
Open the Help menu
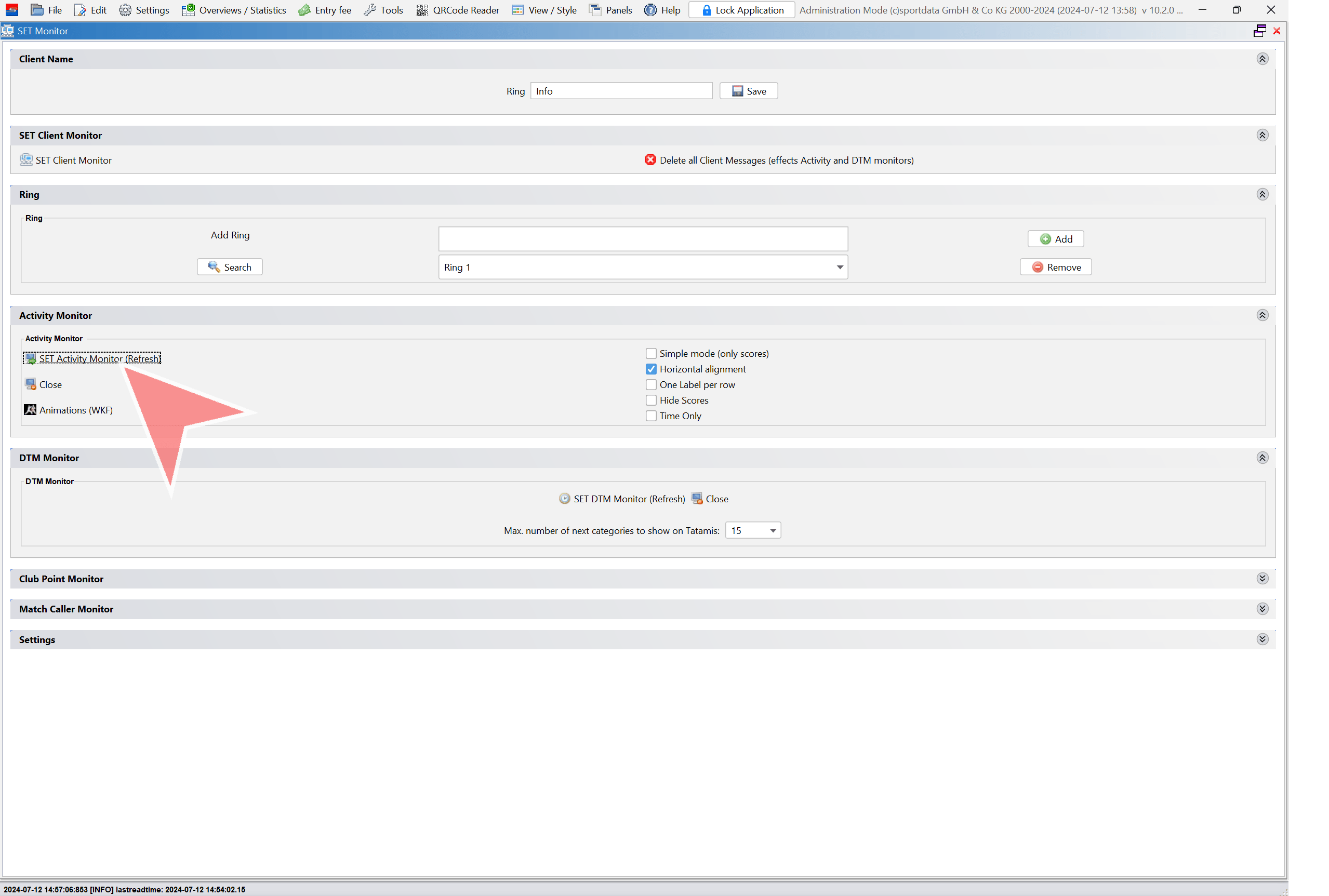tap(662, 10)
